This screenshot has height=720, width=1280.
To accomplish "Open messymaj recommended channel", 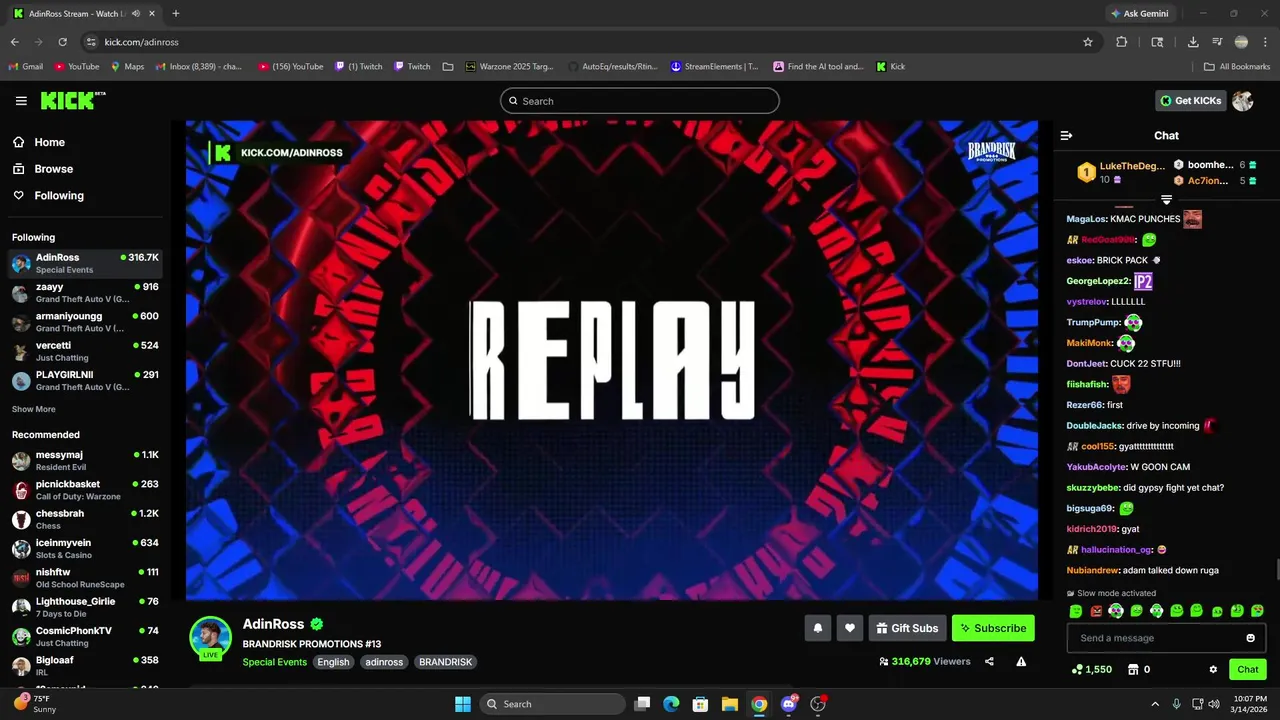I will click(x=85, y=461).
